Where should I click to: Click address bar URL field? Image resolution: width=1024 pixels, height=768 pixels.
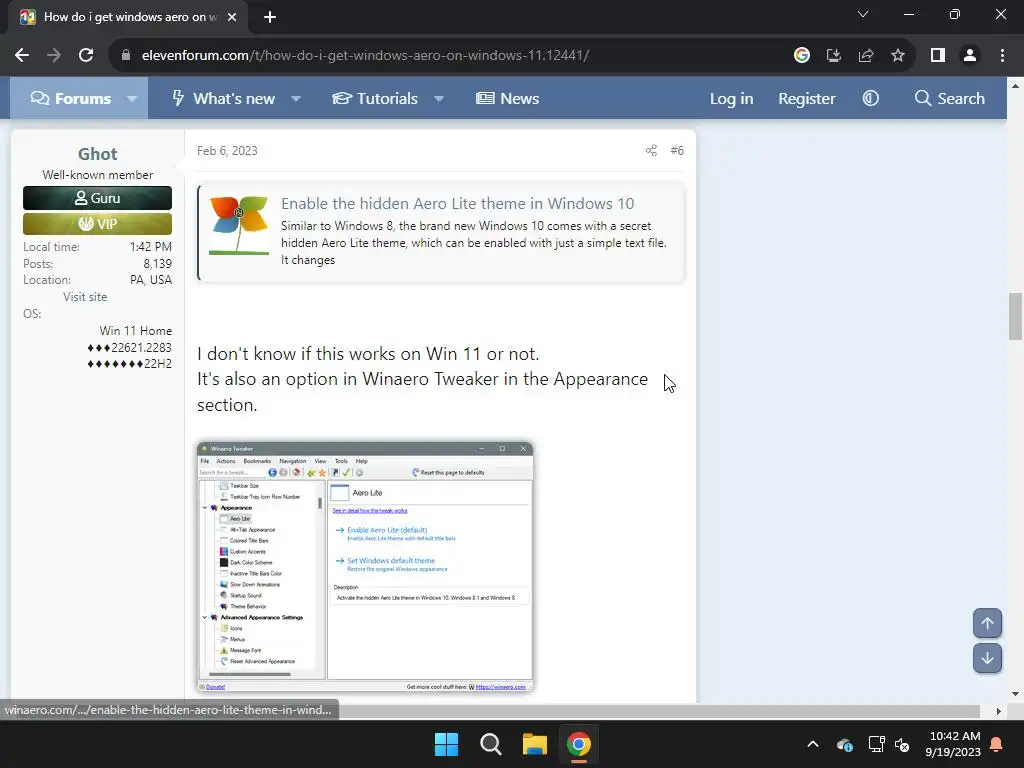(366, 56)
